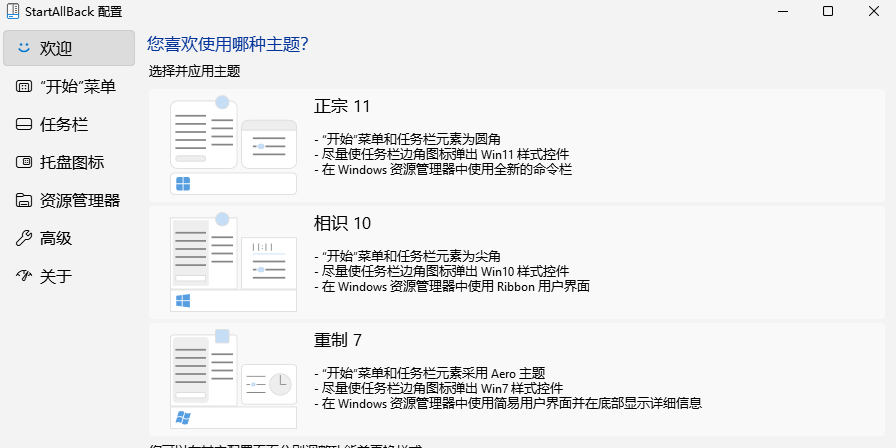Click text about Aero 主题
Image resolution: width=896 pixels, height=448 pixels.
click(430, 373)
